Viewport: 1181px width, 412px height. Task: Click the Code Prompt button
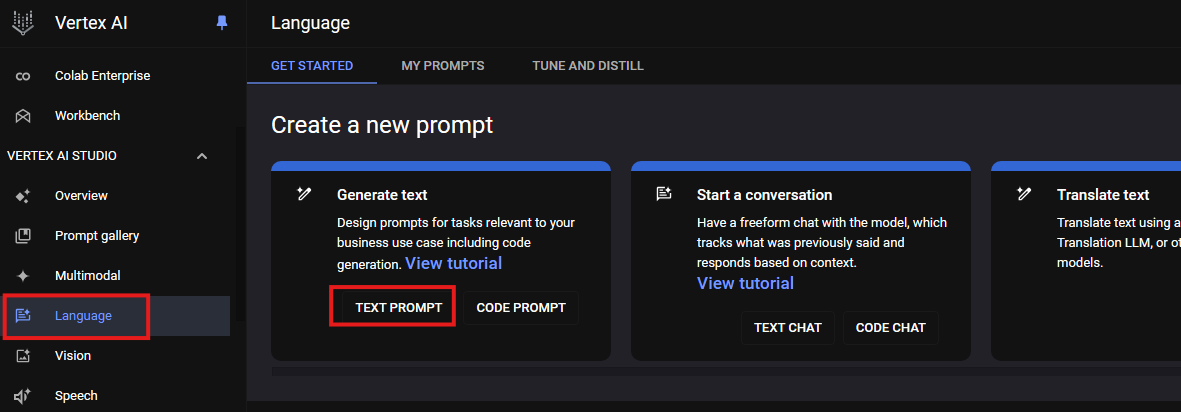pos(521,307)
